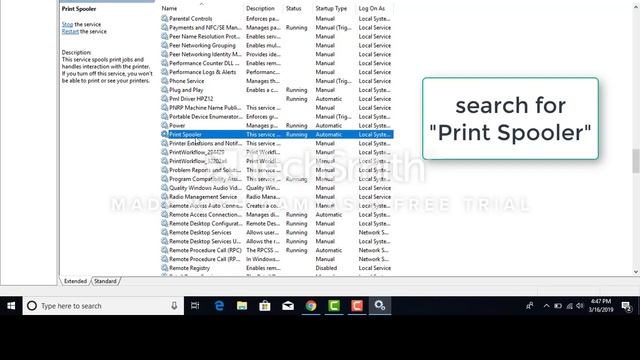Image resolution: width=640 pixels, height=360 pixels.
Task: Select the Pml Driver HPZ12 service icon
Action: [x=164, y=99]
